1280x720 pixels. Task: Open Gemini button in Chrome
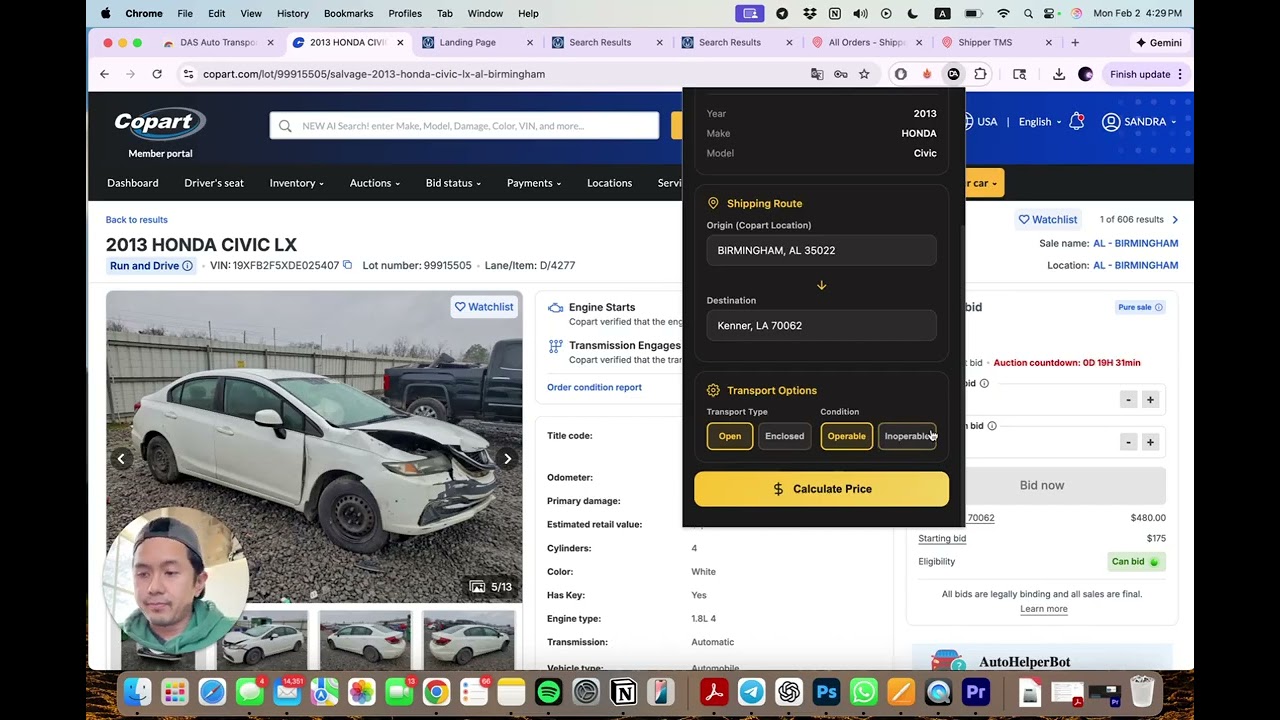[x=1159, y=42]
